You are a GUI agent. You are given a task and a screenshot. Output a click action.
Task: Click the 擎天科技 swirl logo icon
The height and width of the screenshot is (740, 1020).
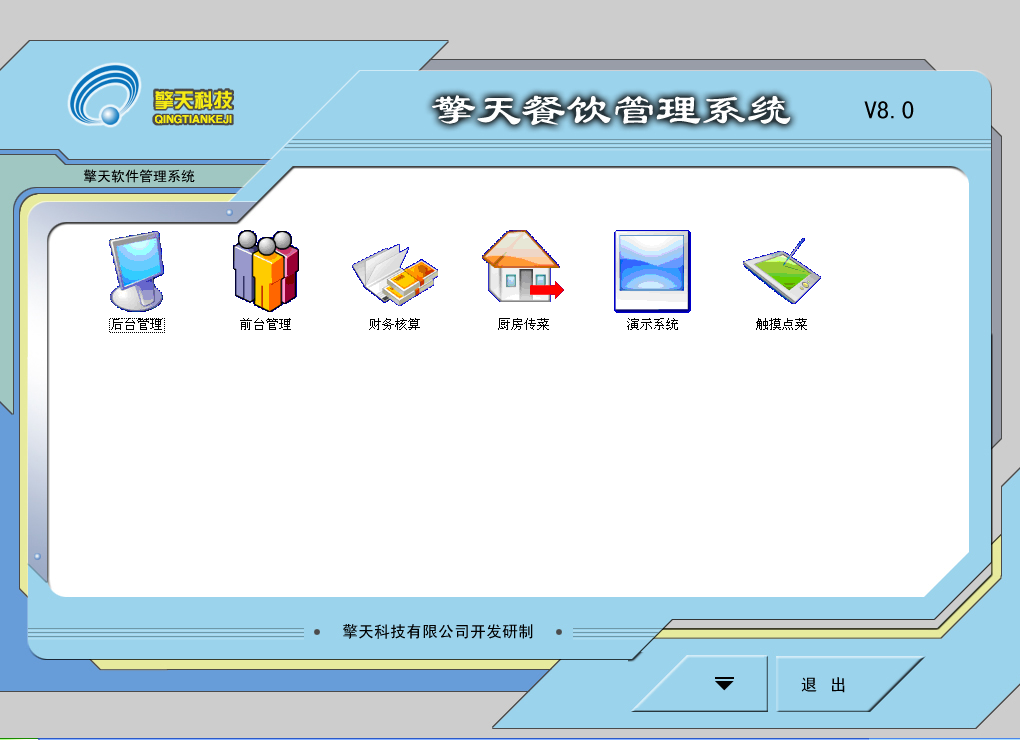[x=105, y=95]
